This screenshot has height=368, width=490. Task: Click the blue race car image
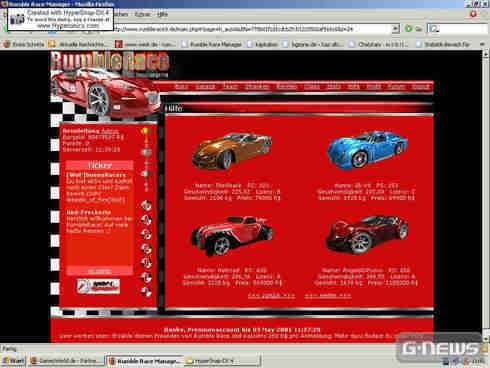point(367,149)
